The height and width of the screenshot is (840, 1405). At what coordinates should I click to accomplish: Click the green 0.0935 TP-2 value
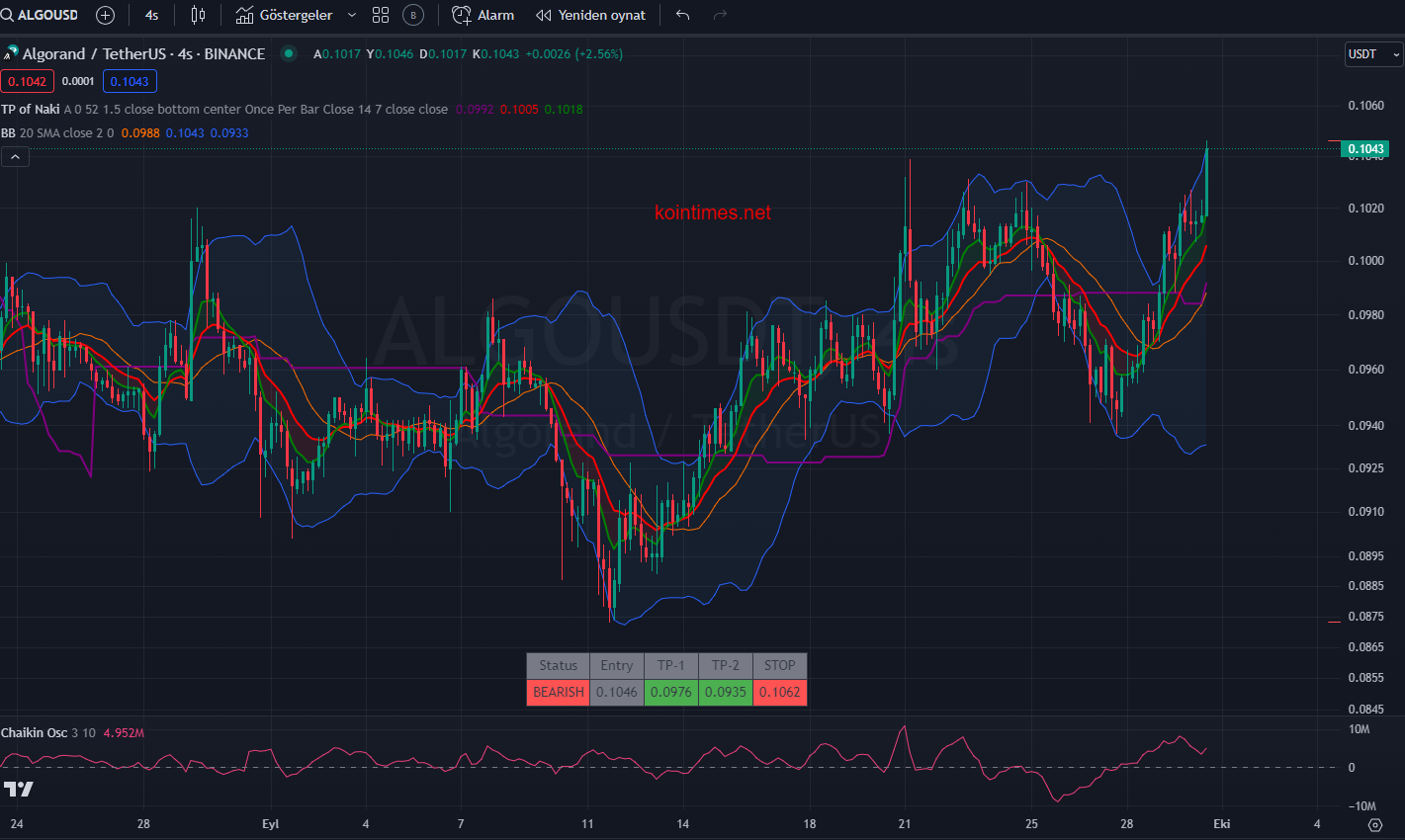click(x=726, y=692)
